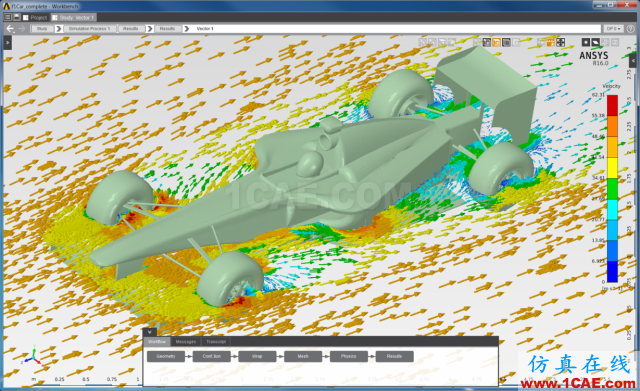
Task: Click the XYZ axis triad
Action: (x=33, y=356)
